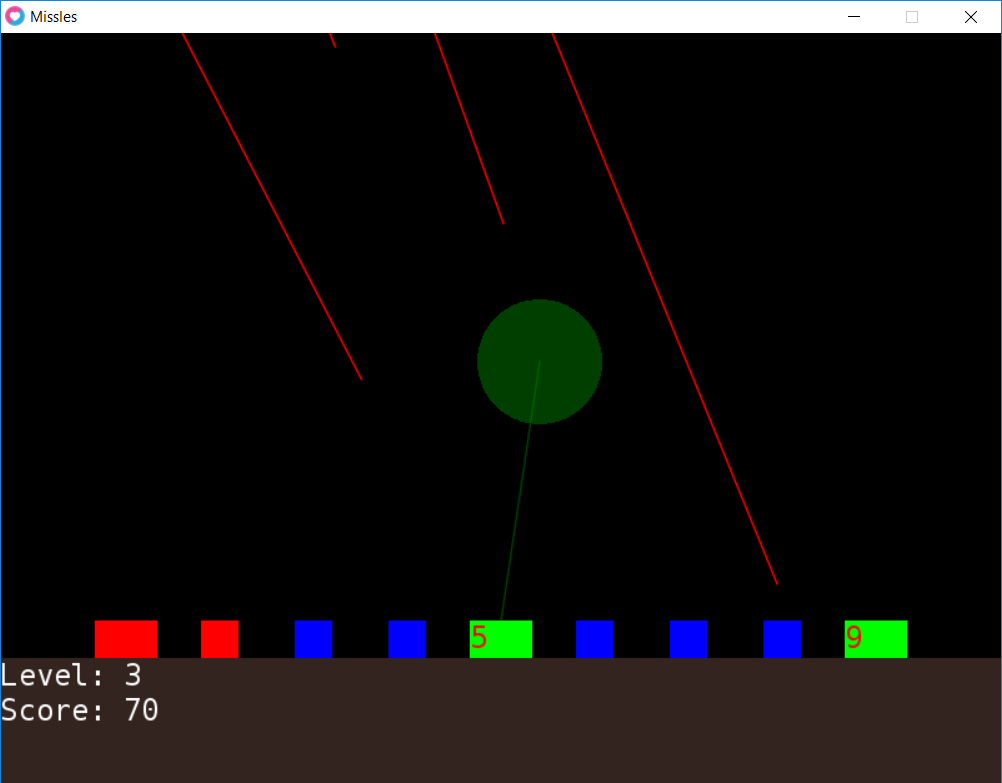Select the green missile base labeled 9

(x=875, y=639)
